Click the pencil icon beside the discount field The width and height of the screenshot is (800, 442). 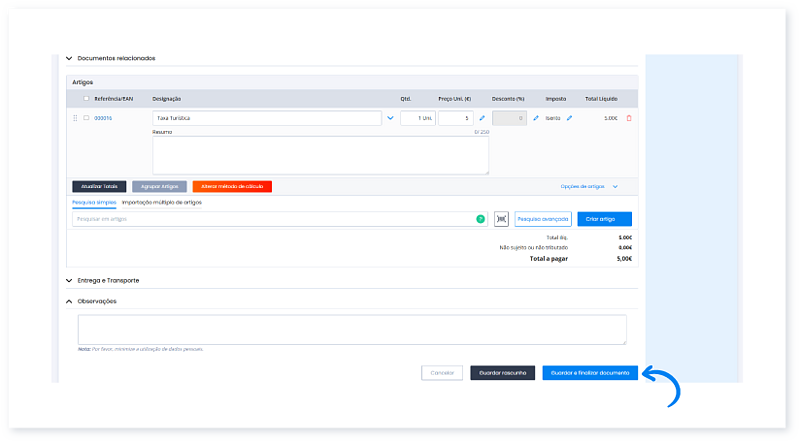535,118
